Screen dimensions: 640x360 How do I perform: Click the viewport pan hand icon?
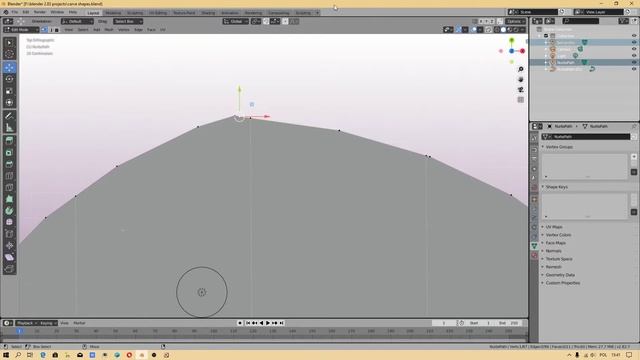(x=520, y=80)
